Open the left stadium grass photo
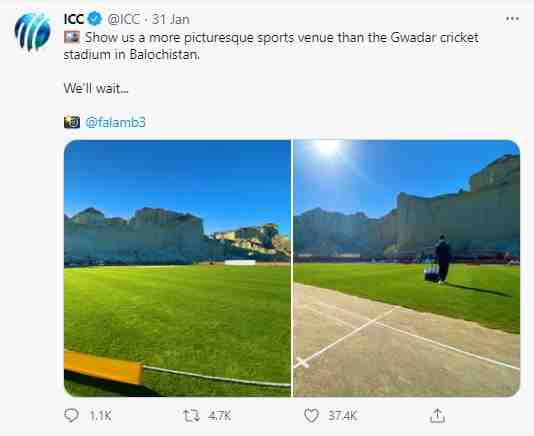The image size is (534, 436). pos(177,268)
